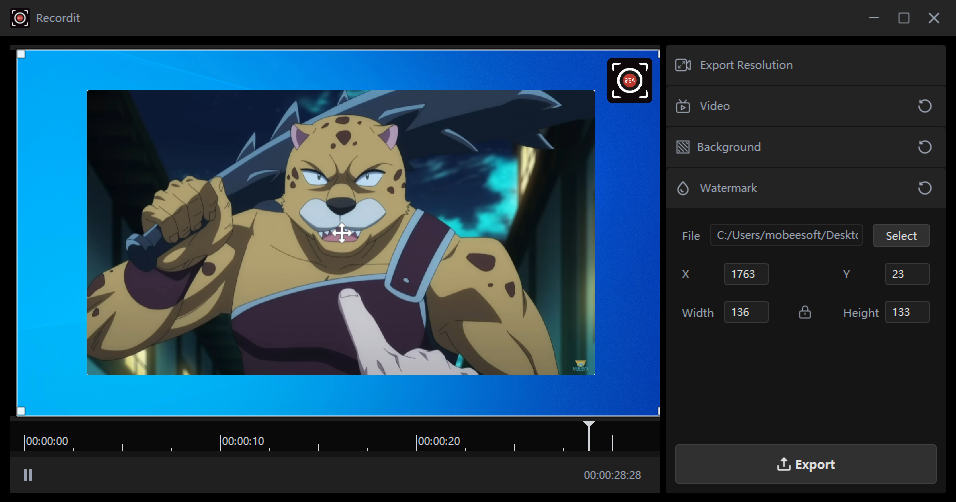Click Select to choose watermark file
This screenshot has height=502, width=956.
901,236
